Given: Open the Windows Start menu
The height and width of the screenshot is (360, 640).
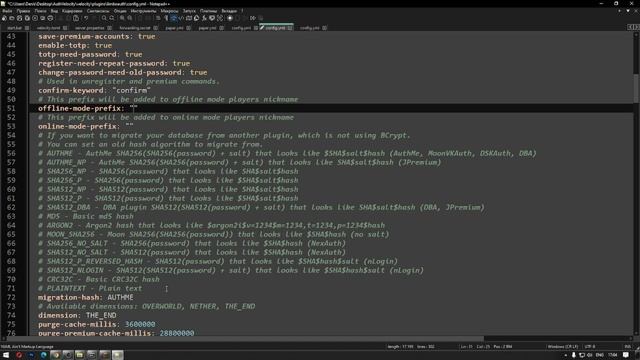Looking at the screenshot, I should pos(6,355).
